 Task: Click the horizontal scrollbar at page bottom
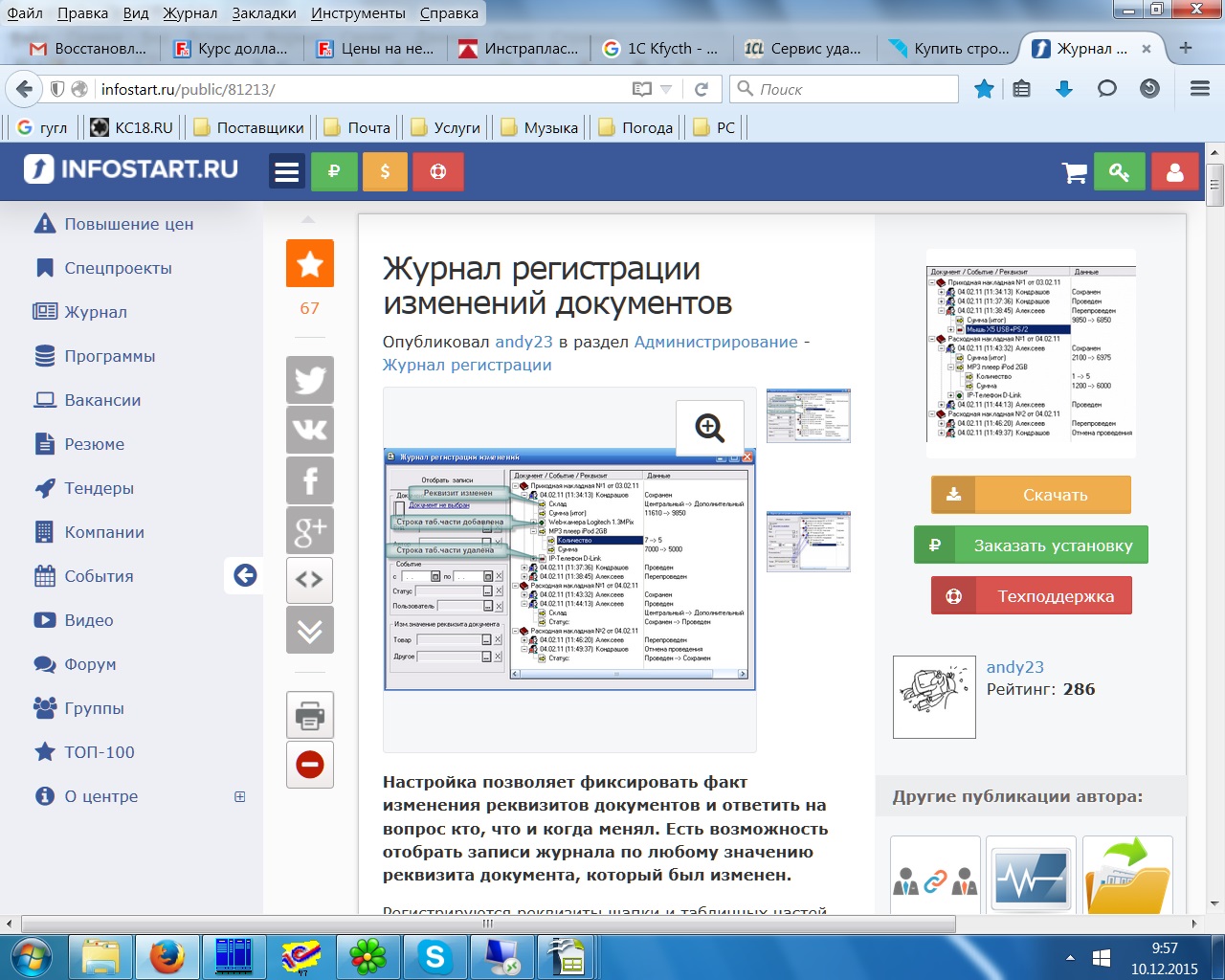tap(488, 924)
